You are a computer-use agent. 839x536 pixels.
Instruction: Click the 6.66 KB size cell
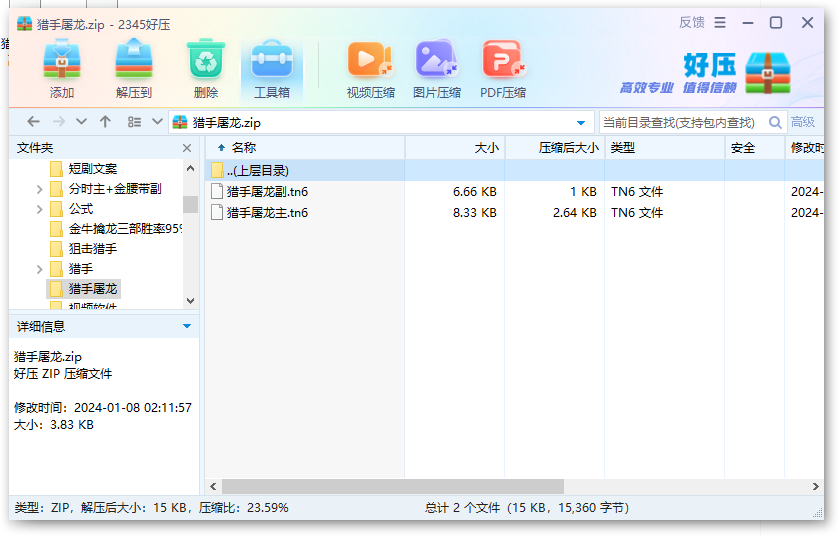475,192
